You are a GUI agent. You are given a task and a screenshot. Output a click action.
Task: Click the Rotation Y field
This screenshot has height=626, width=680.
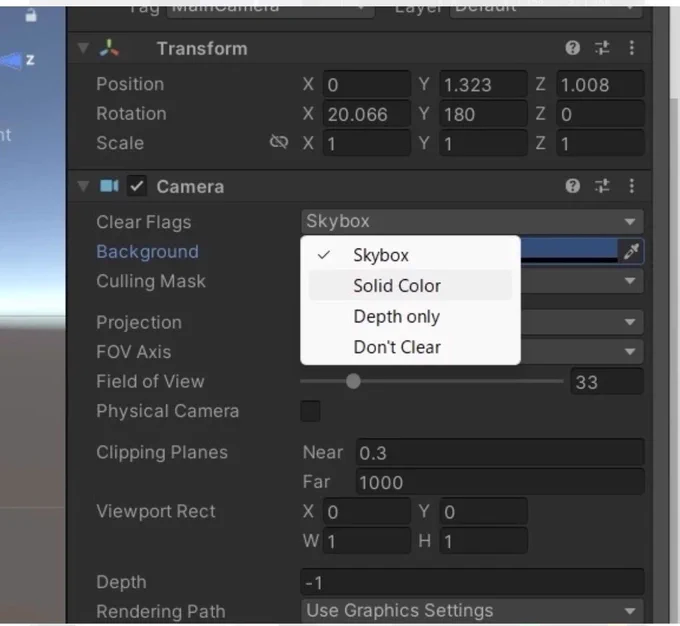[x=484, y=114]
